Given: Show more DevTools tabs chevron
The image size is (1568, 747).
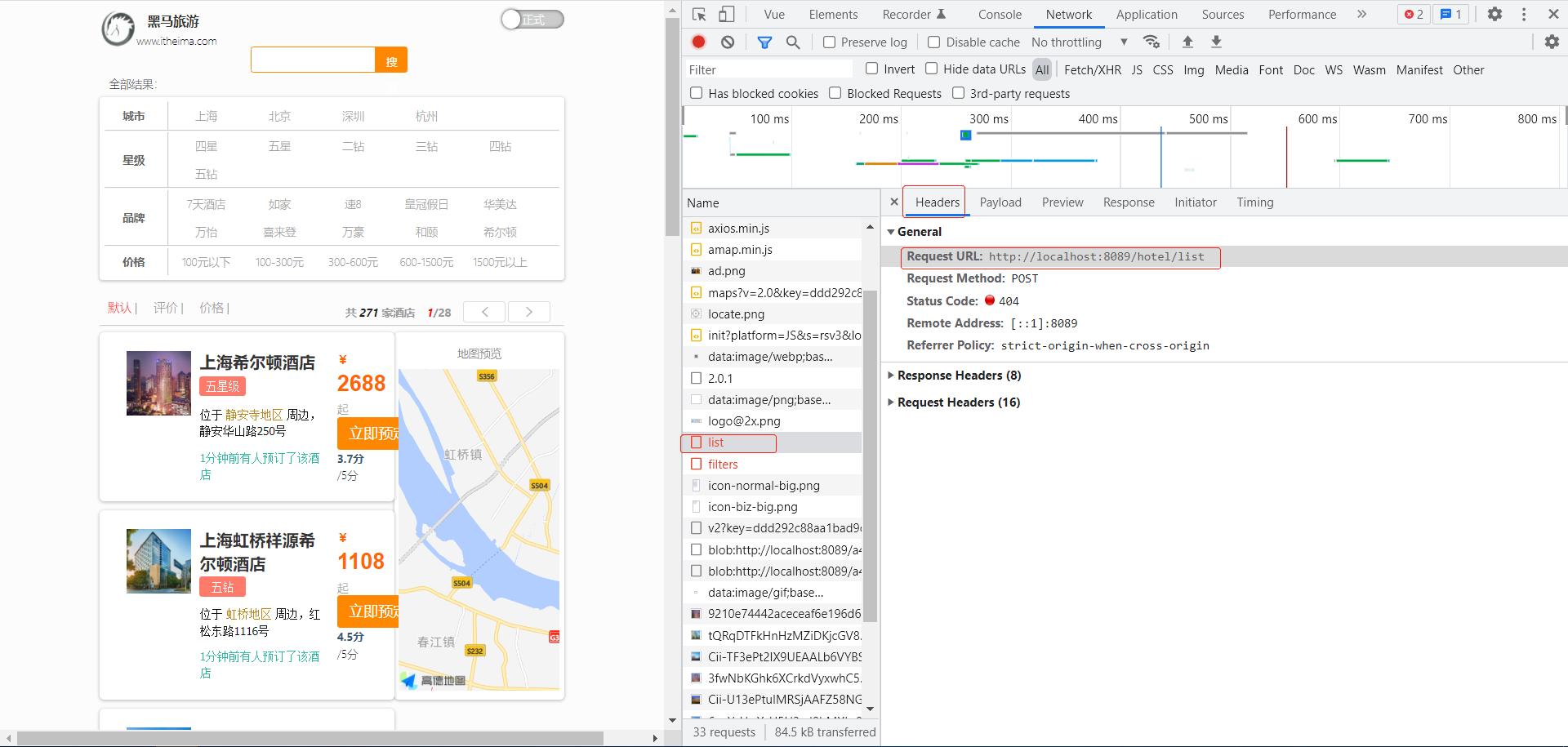Looking at the screenshot, I should click(x=1361, y=14).
